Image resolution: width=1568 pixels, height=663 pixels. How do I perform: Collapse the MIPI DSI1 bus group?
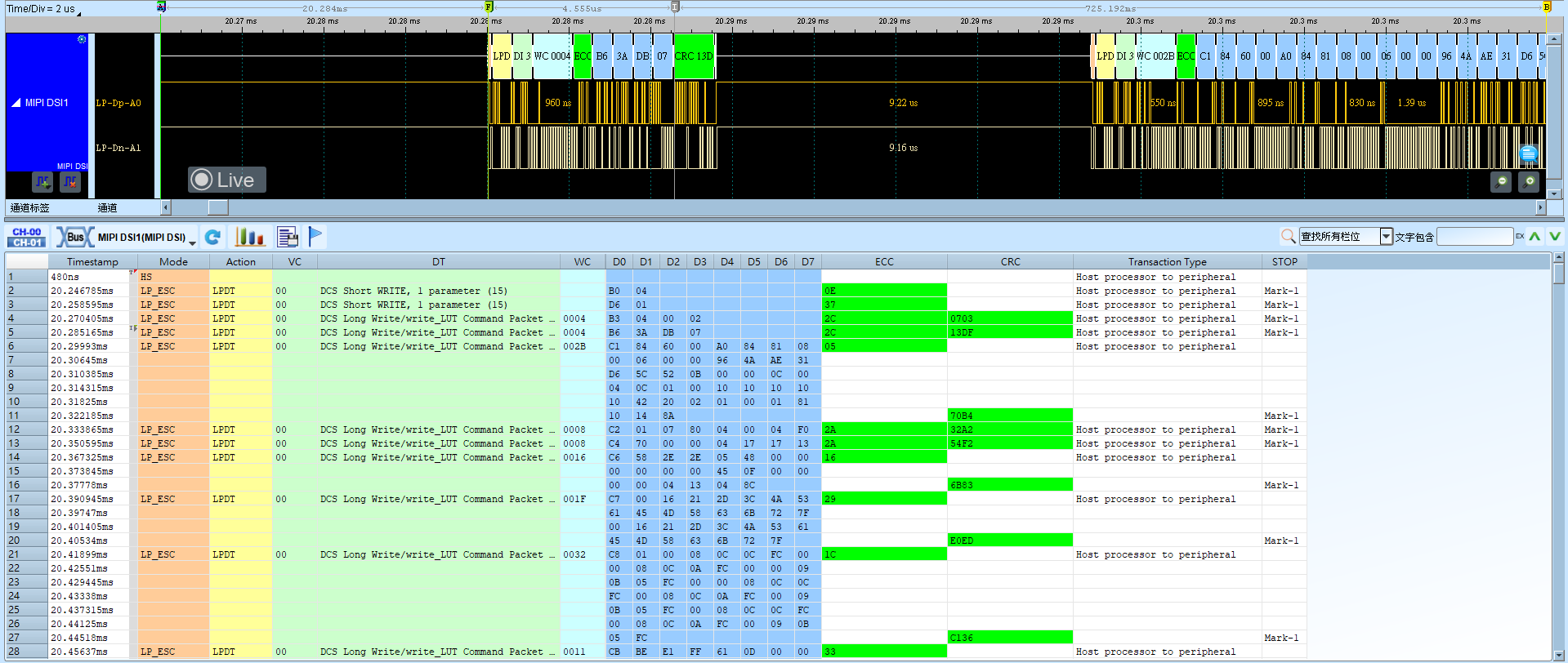coord(16,103)
